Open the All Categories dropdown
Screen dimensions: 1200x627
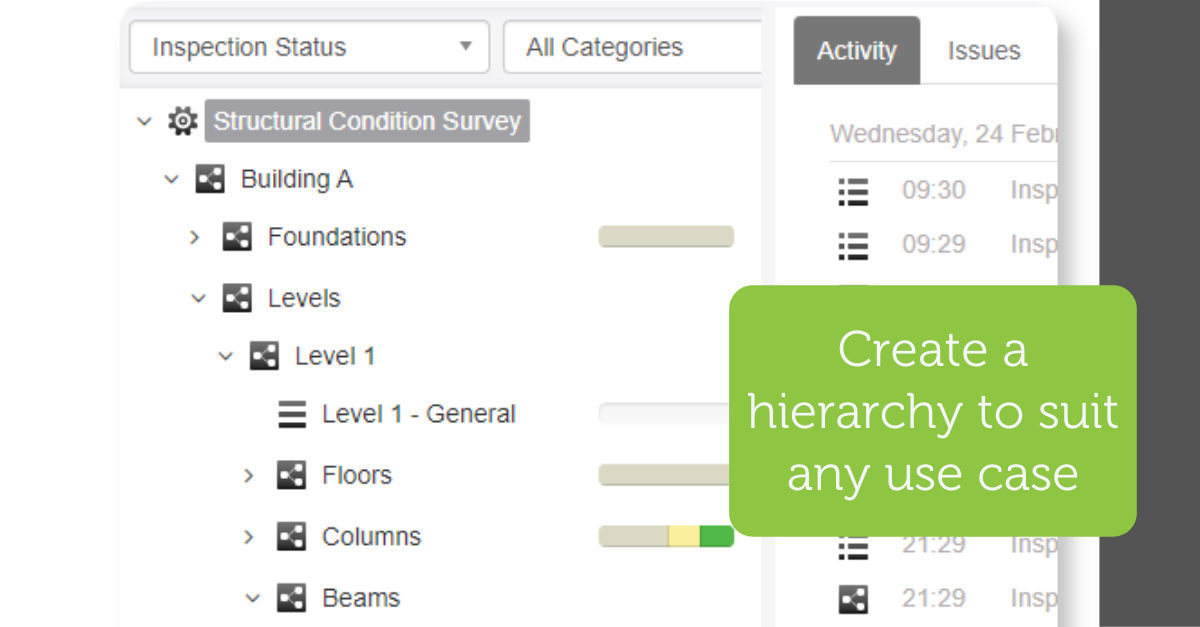[x=632, y=47]
